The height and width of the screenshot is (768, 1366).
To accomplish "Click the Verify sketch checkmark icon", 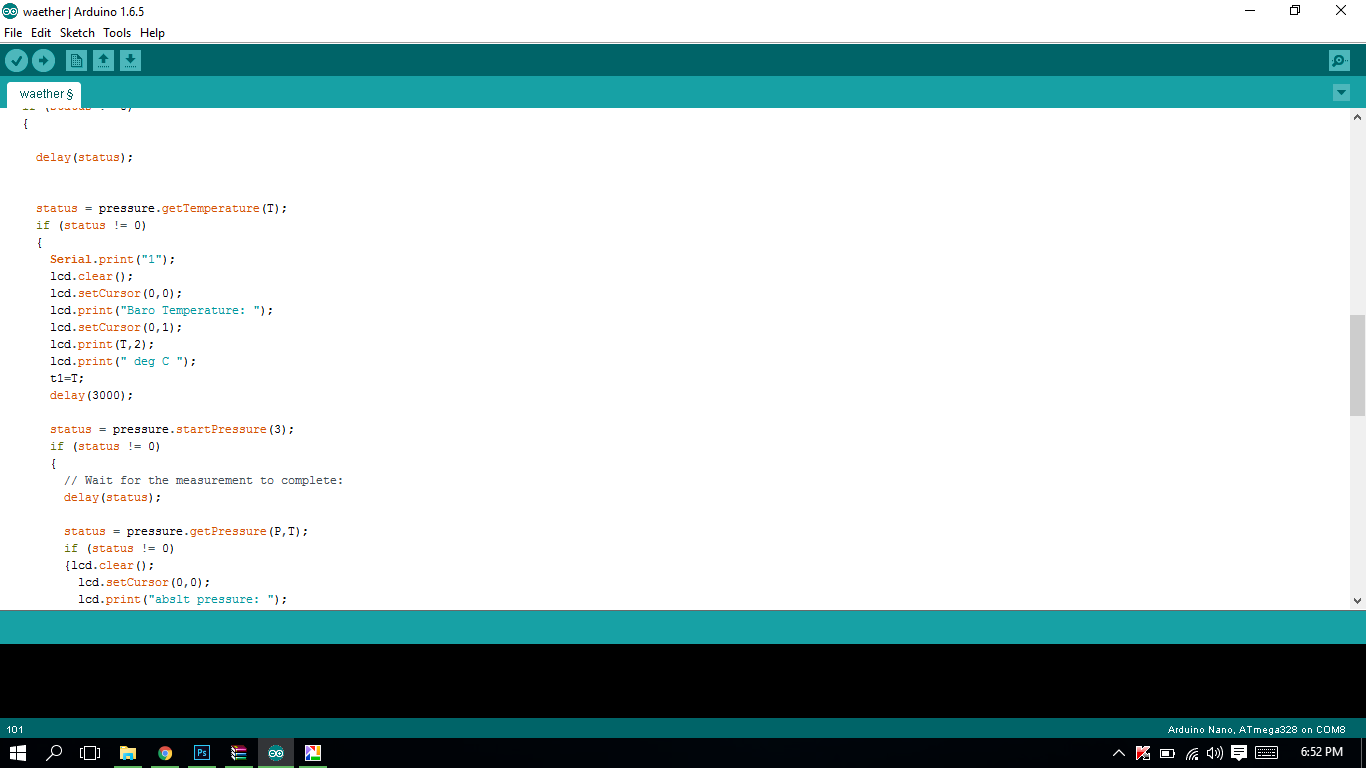I will 16,61.
